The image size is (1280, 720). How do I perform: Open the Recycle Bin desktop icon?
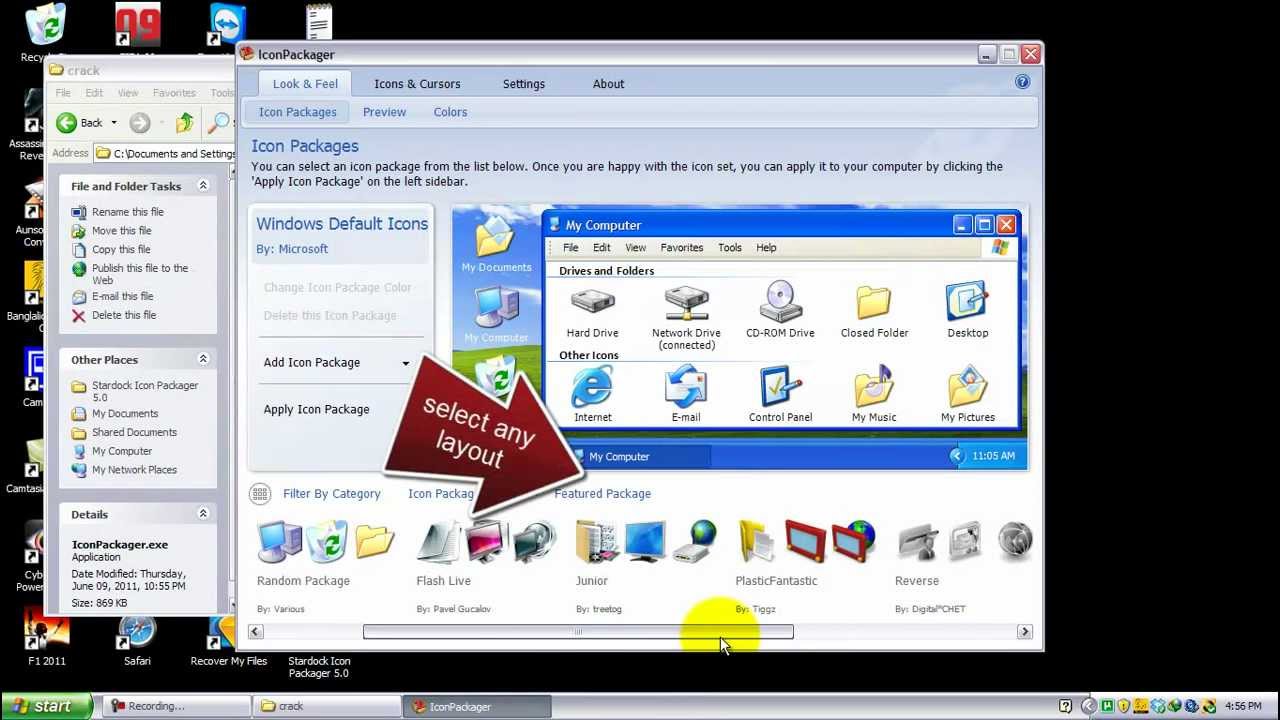44,33
